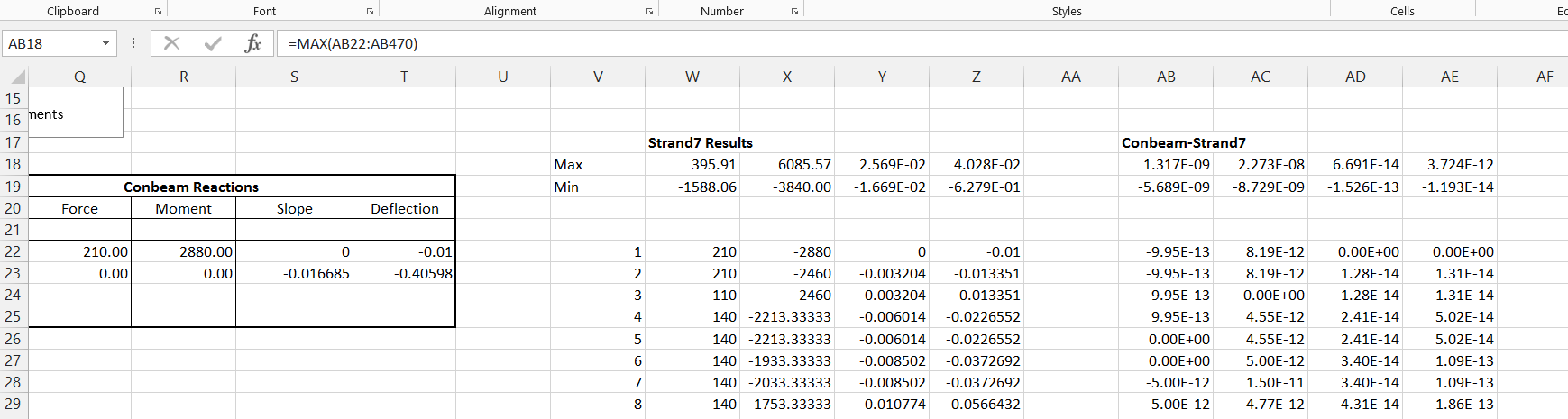The image size is (1568, 419).
Task: Click the Name Box showing AB18
Action: 50,43
